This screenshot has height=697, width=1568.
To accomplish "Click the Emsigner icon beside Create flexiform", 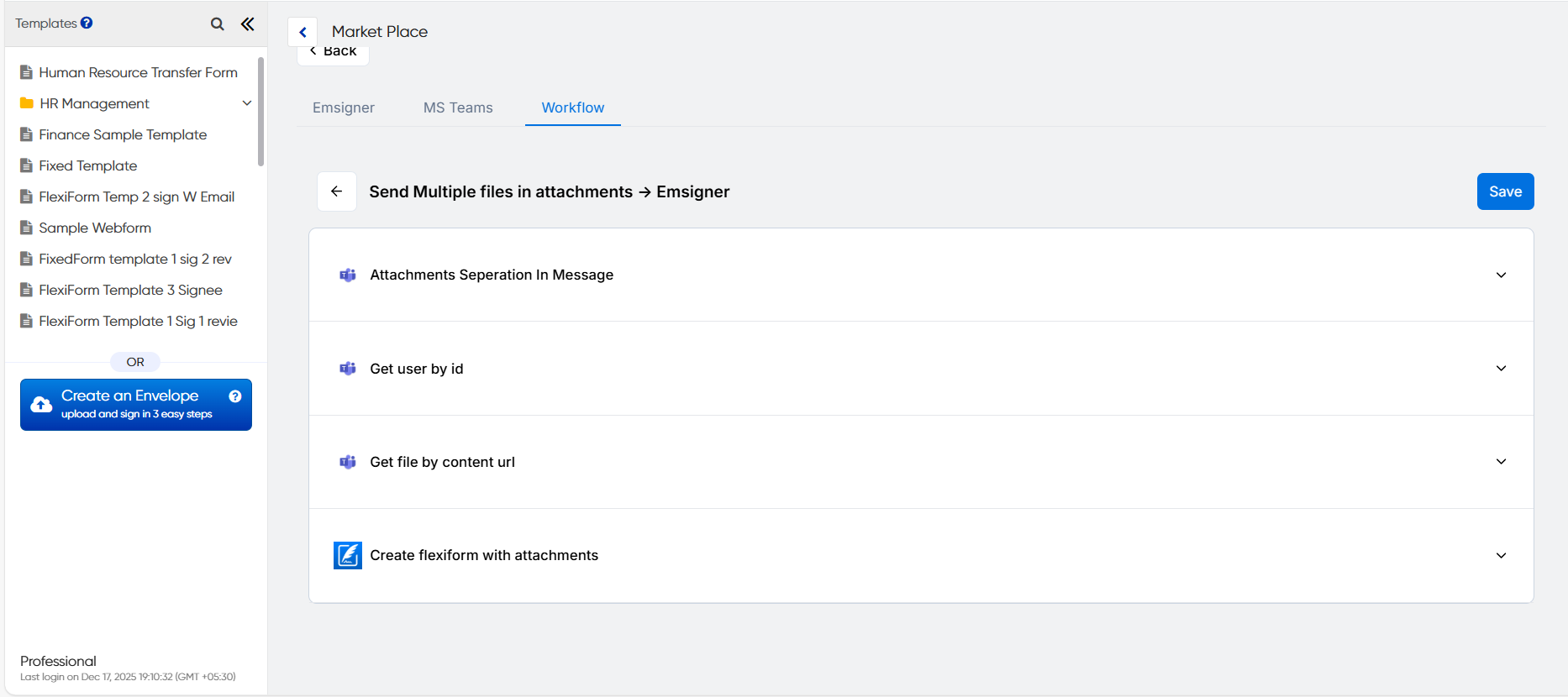I will (348, 555).
